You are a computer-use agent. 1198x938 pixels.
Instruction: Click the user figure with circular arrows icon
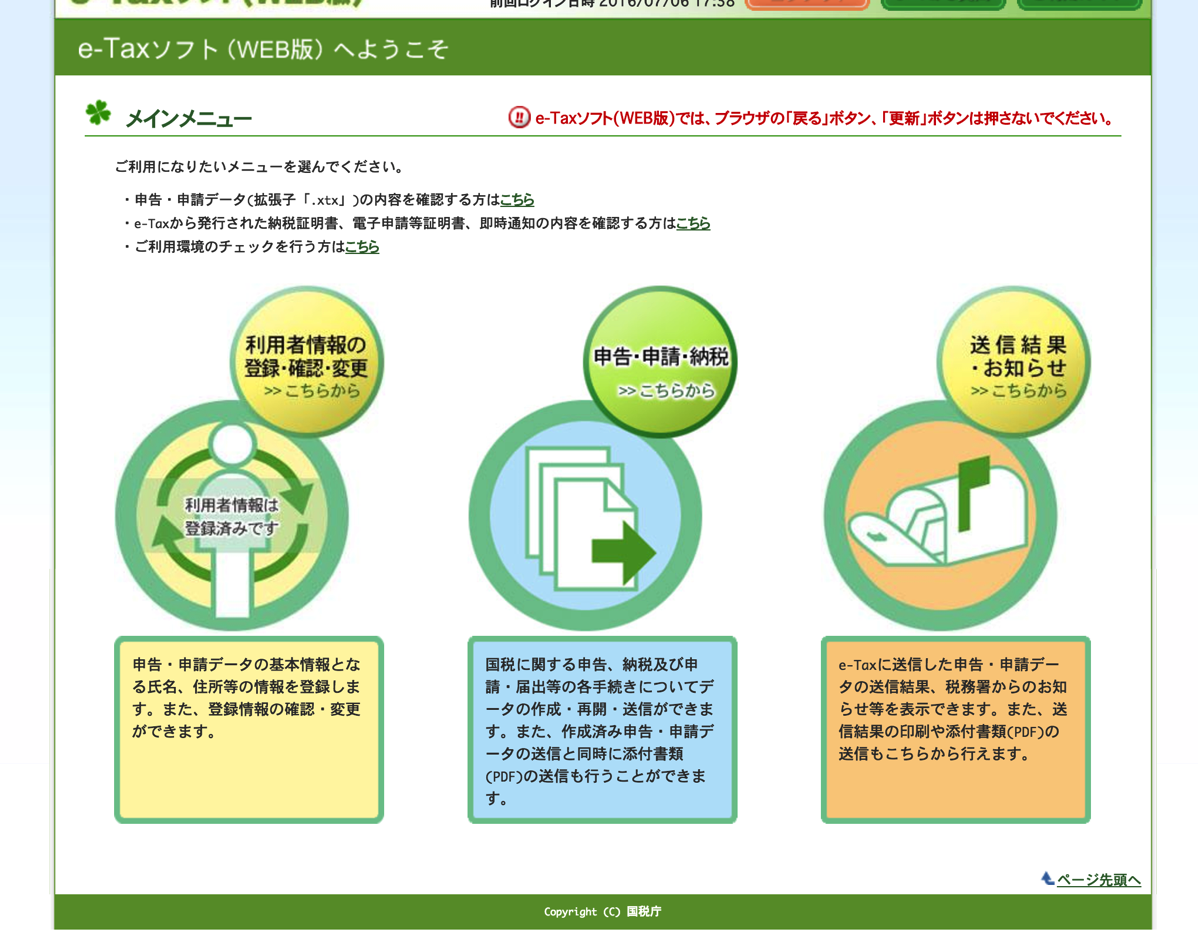(x=232, y=516)
